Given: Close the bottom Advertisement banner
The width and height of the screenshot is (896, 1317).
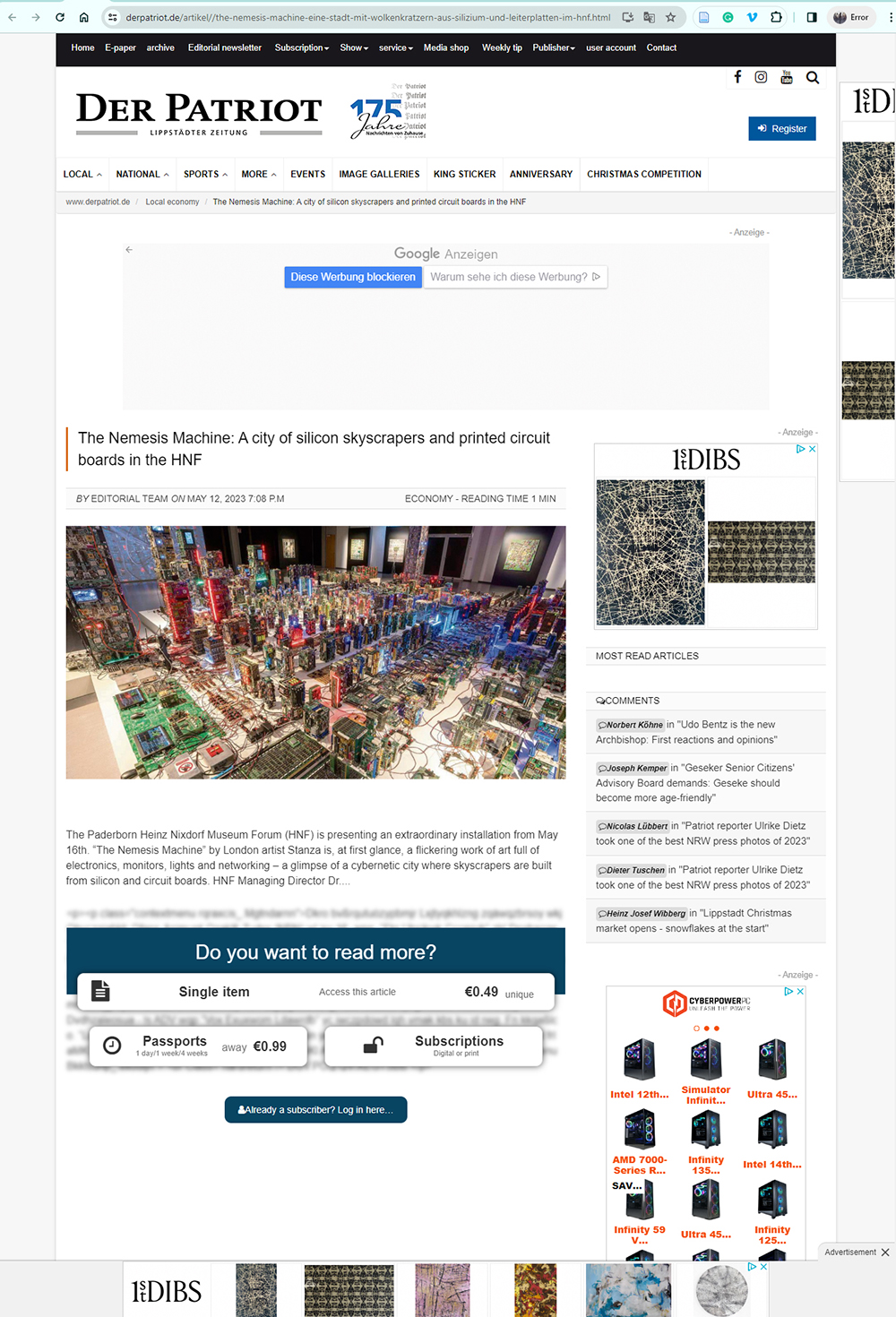Looking at the screenshot, I should click(x=885, y=1252).
